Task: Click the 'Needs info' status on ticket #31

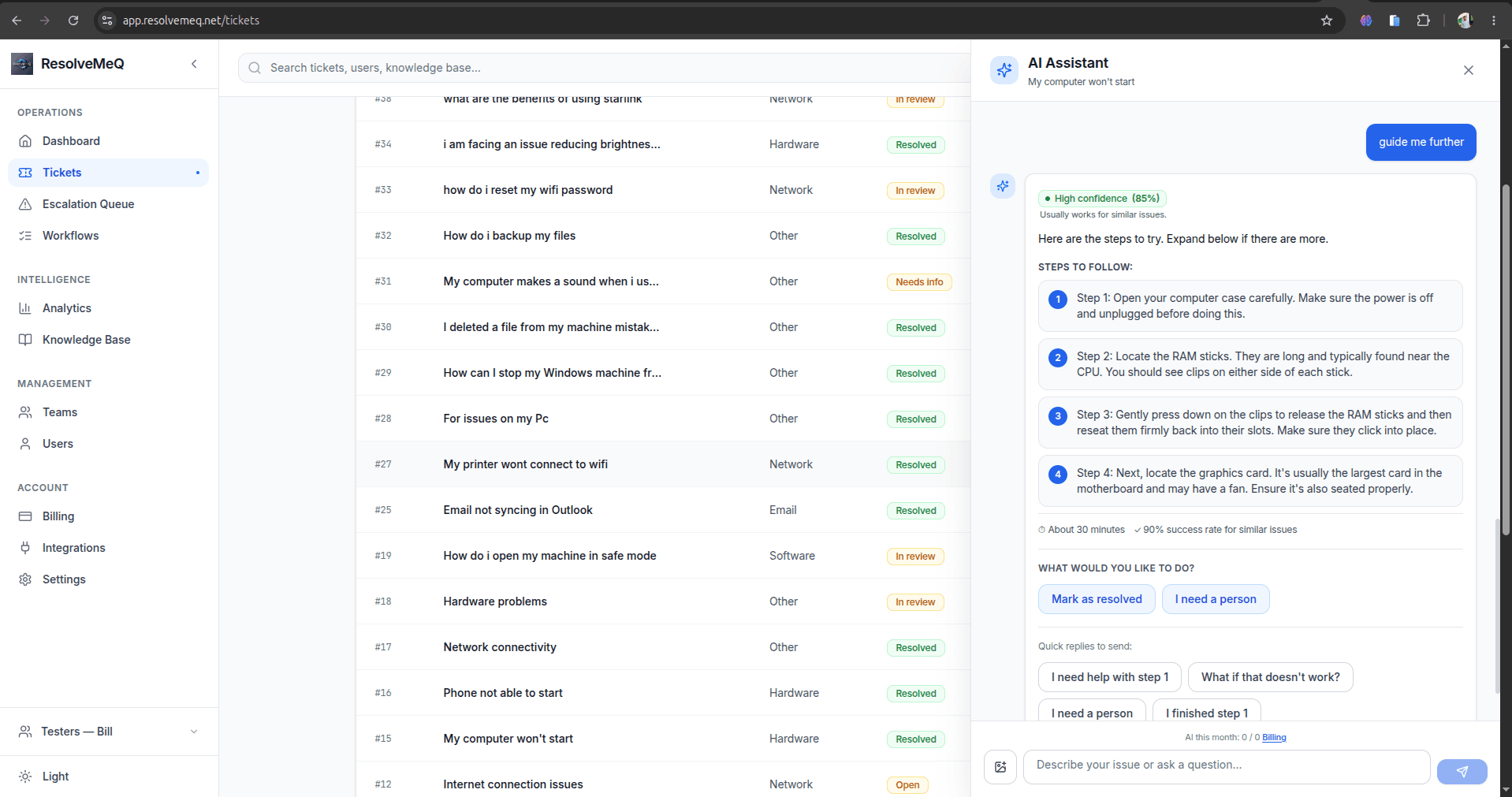Action: click(919, 282)
